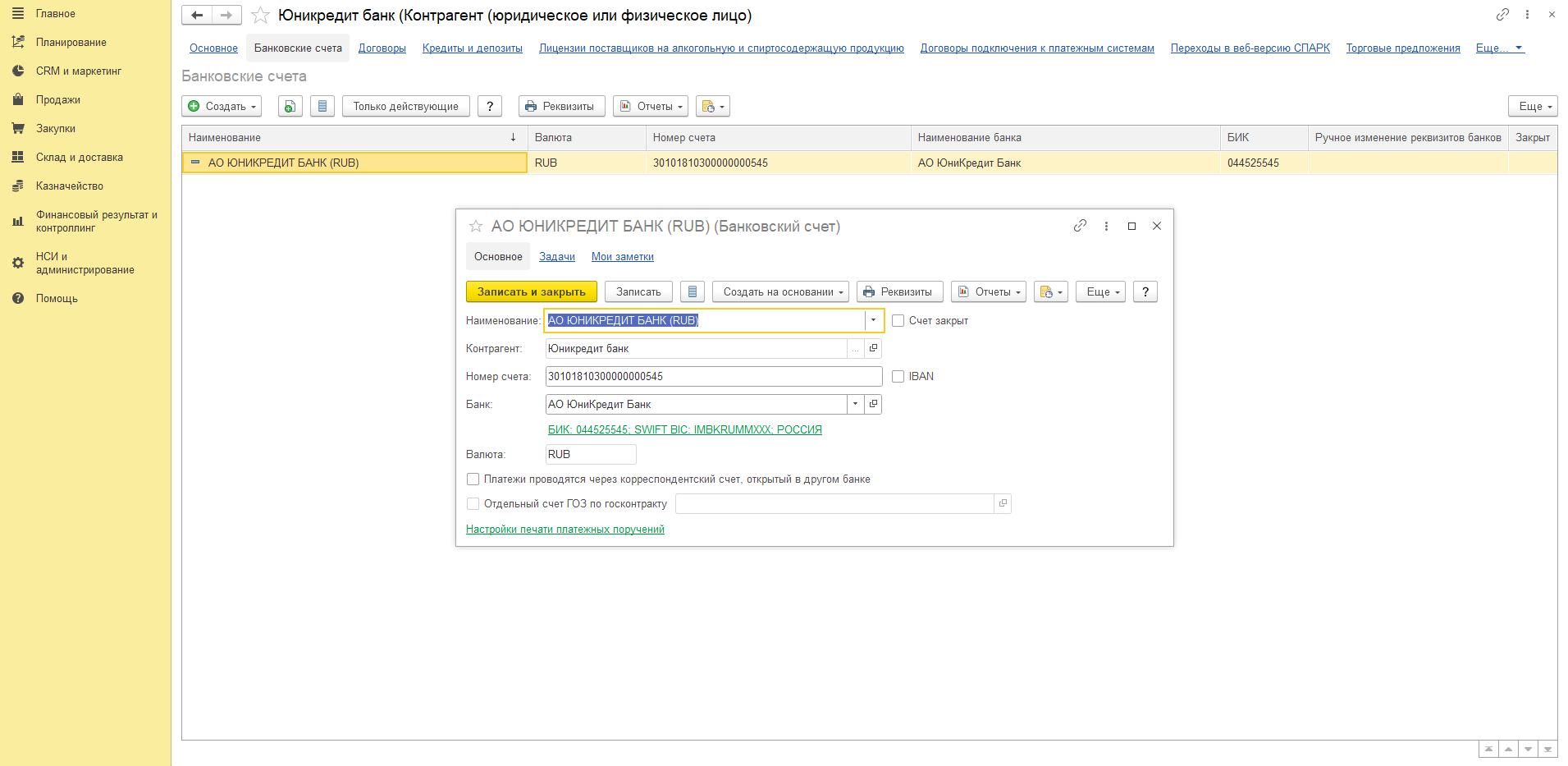Open Помощь help icon
The image size is (1568, 766).
pyautogui.click(x=18, y=299)
